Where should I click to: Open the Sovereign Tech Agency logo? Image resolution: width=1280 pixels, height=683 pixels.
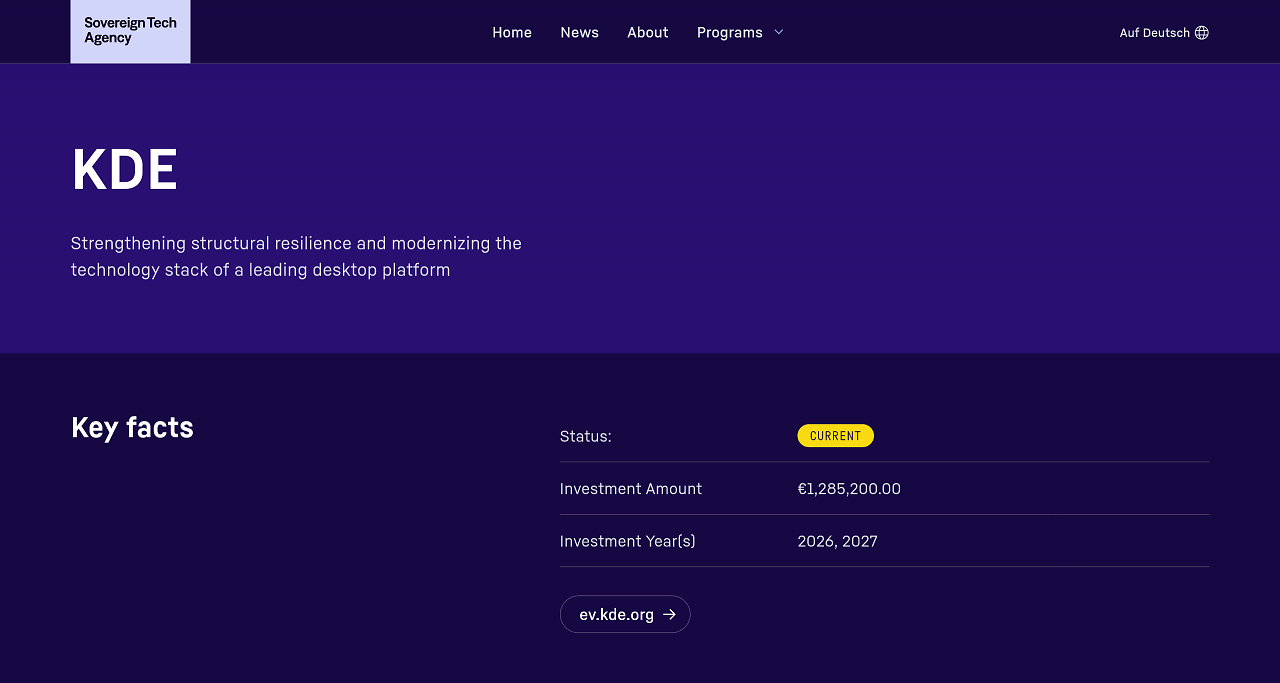point(130,31)
